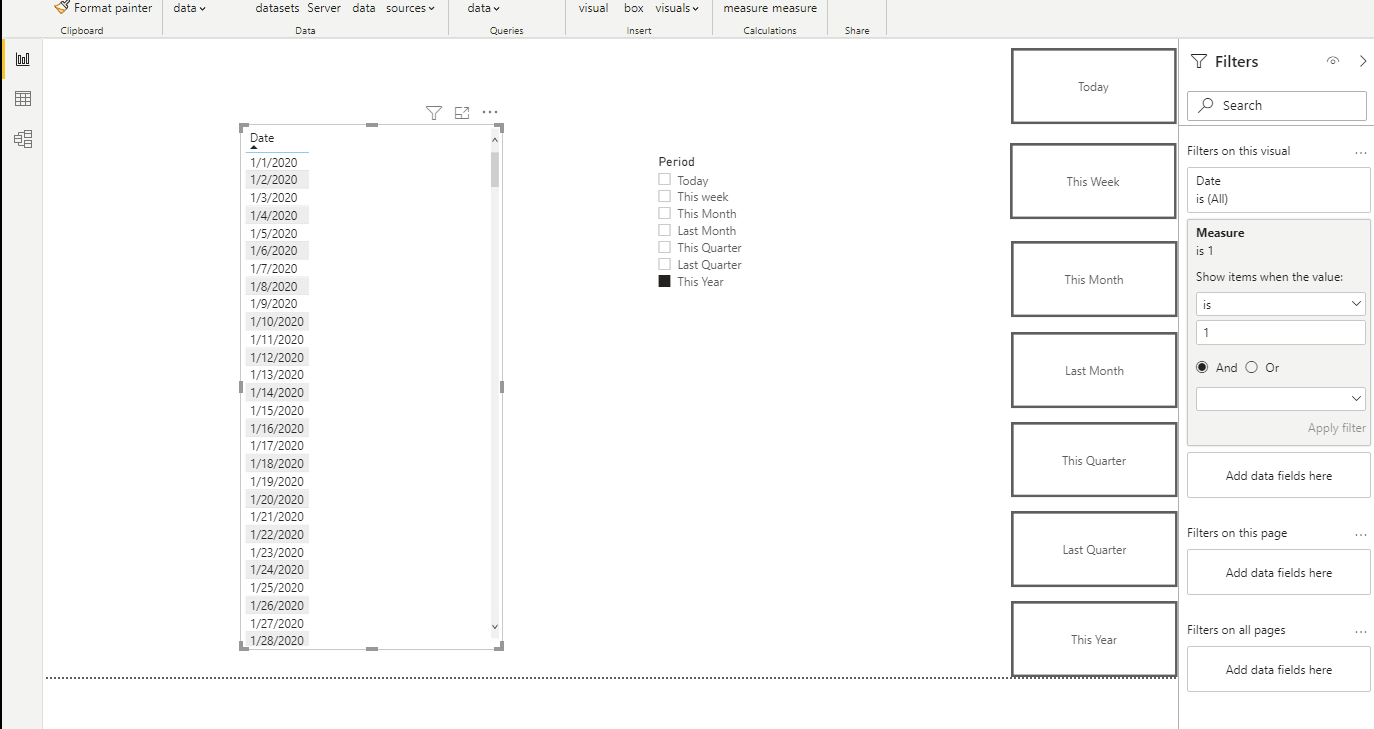Open ellipsis menu for Filters on this visual
Screen dimensions: 1374x729
(1360, 152)
